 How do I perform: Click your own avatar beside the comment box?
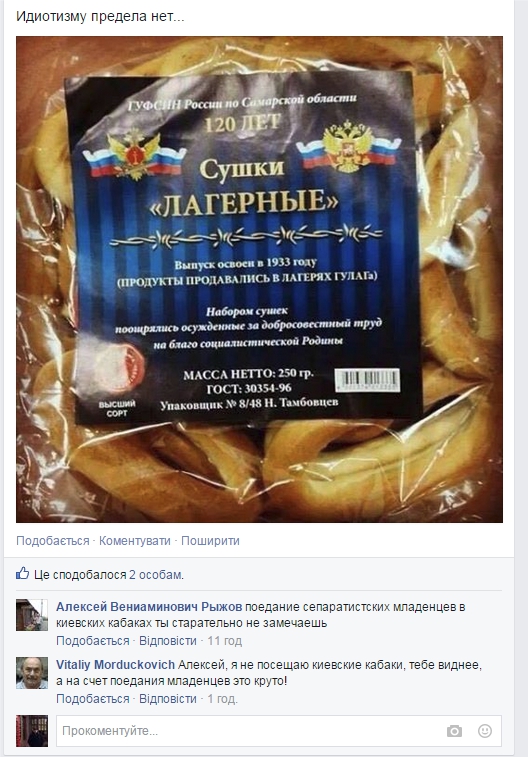(x=32, y=731)
